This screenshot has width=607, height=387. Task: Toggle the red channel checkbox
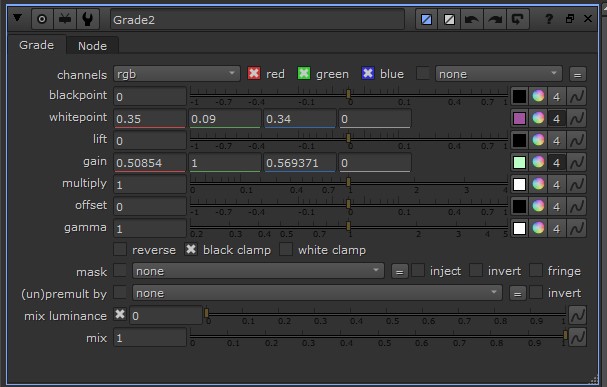click(254, 73)
